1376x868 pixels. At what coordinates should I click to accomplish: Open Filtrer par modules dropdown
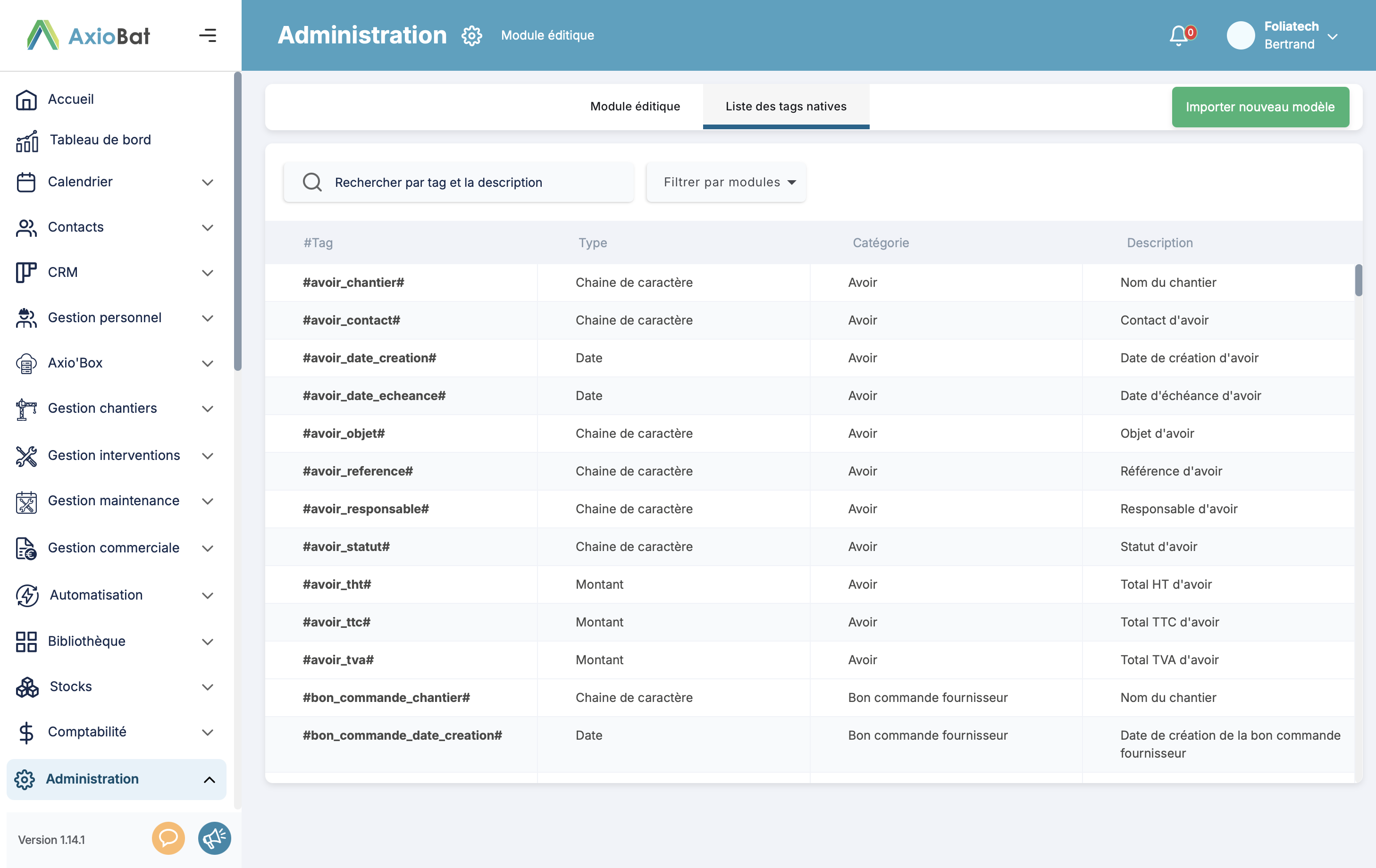tap(726, 182)
